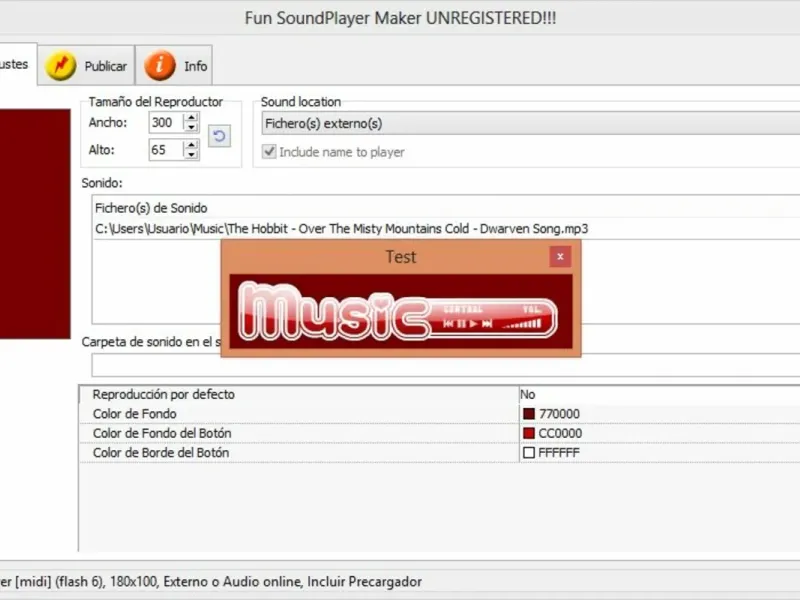Viewport: 800px width, 600px height.
Task: Click the 770000 background color swatch
Action: point(529,414)
